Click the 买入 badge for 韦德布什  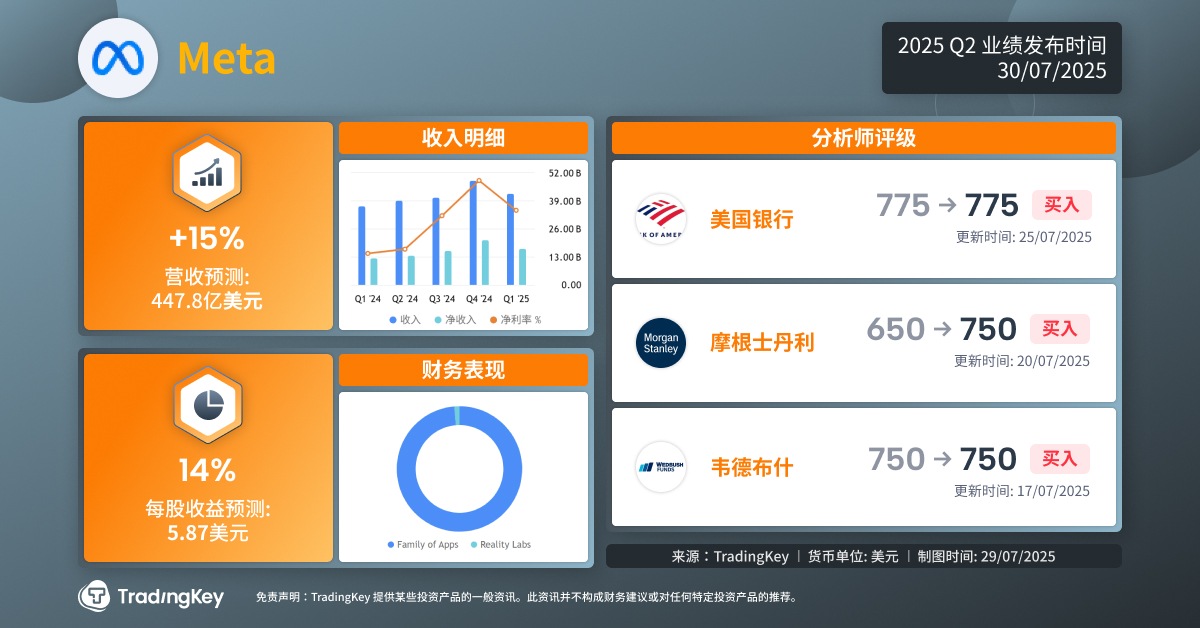click(1060, 459)
